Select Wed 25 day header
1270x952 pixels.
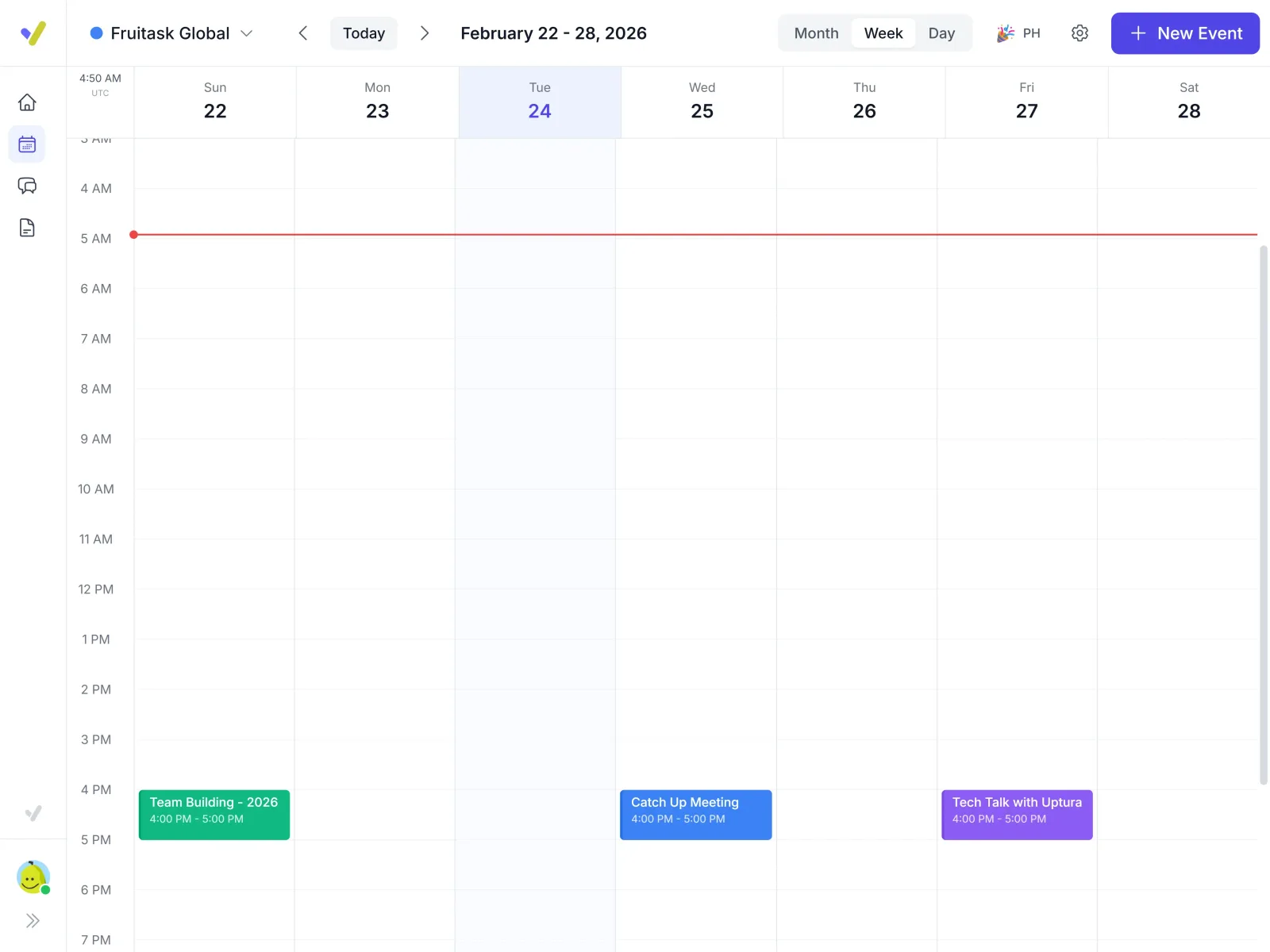702,102
